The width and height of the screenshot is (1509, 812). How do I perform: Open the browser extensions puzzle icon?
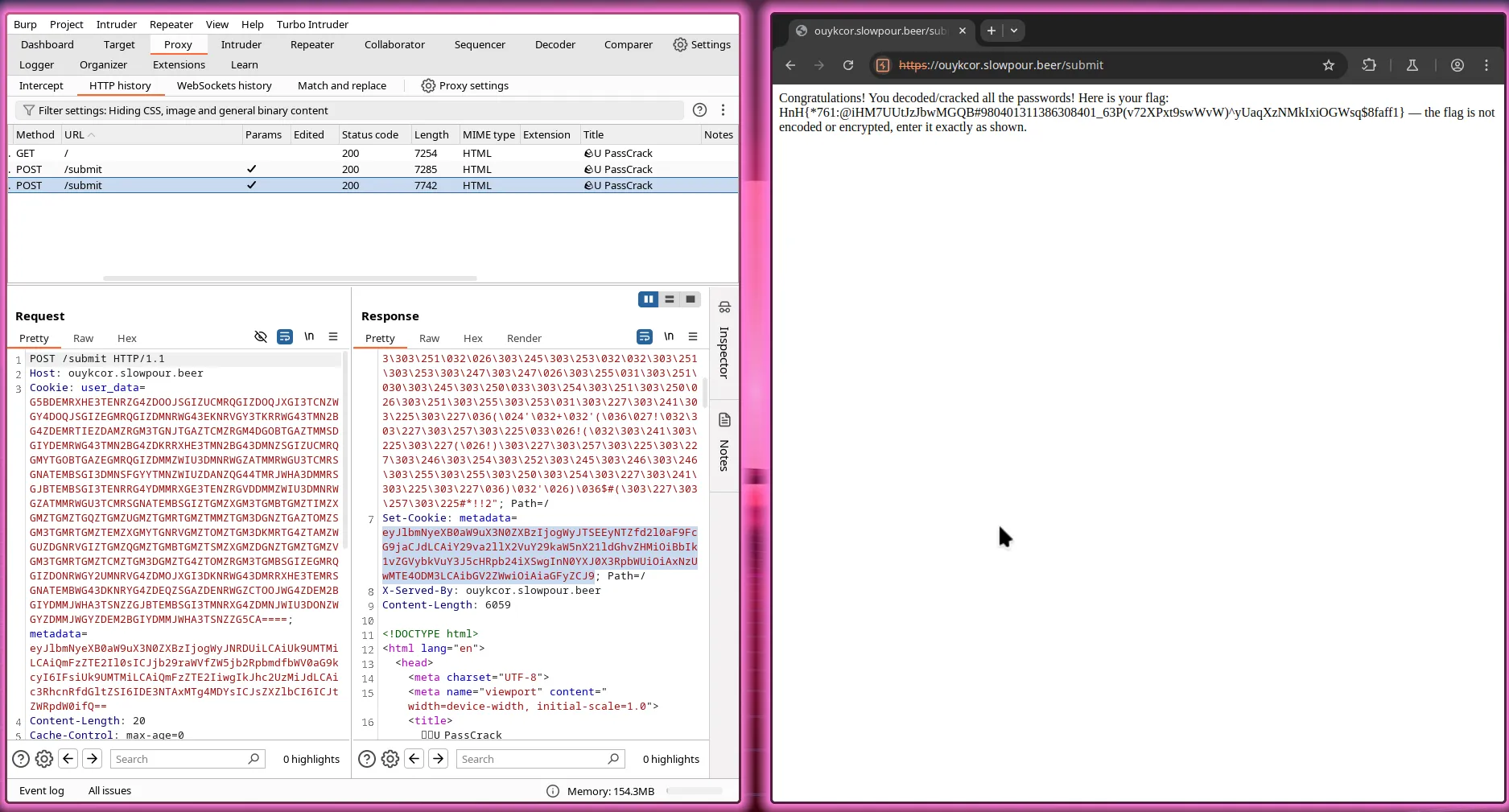point(1369,65)
